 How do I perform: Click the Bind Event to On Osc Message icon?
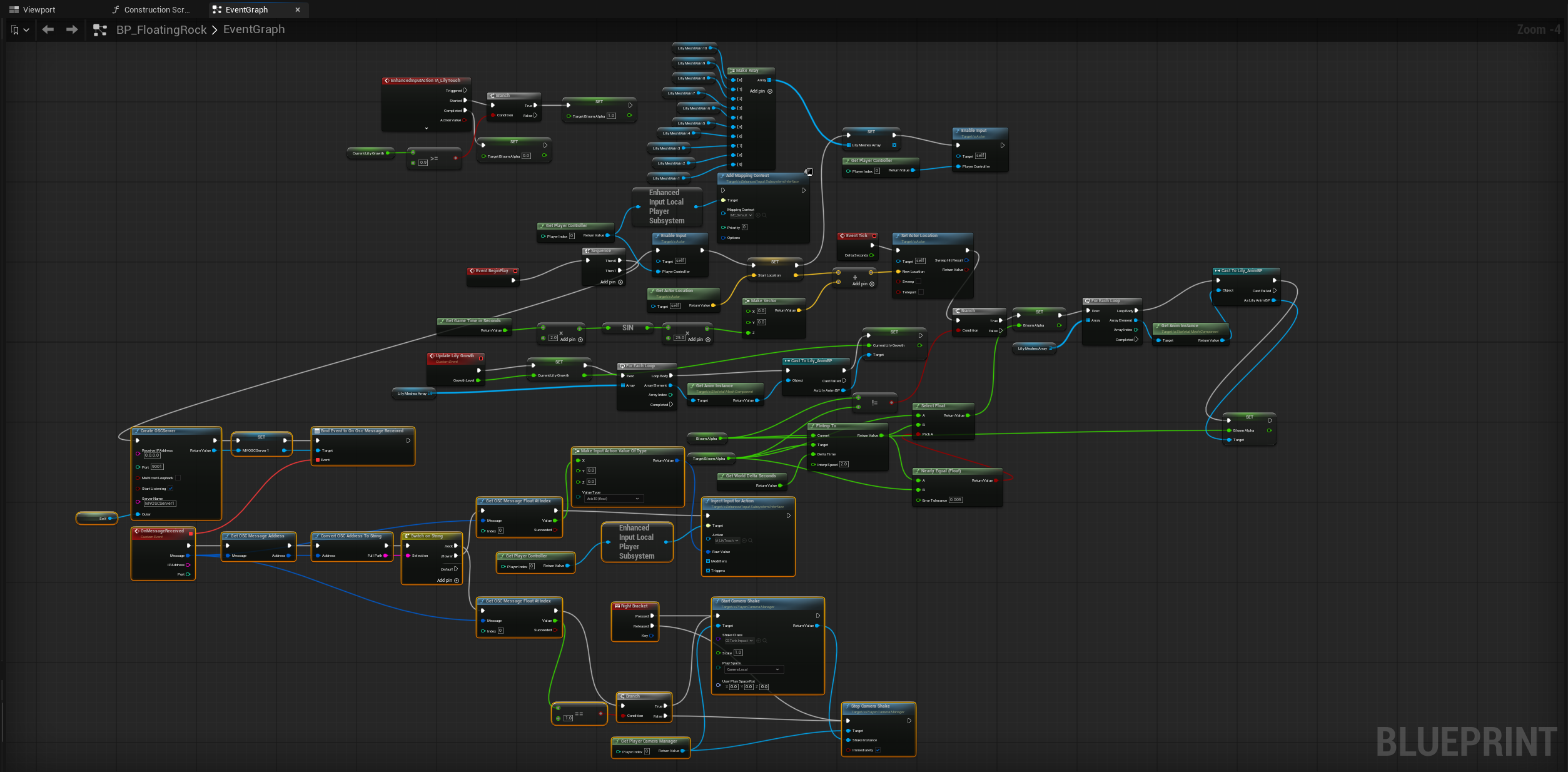tap(316, 431)
